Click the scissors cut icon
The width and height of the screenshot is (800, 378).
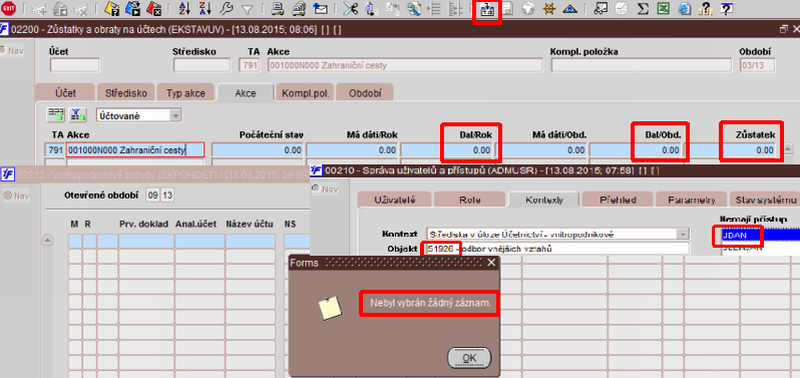coord(351,8)
